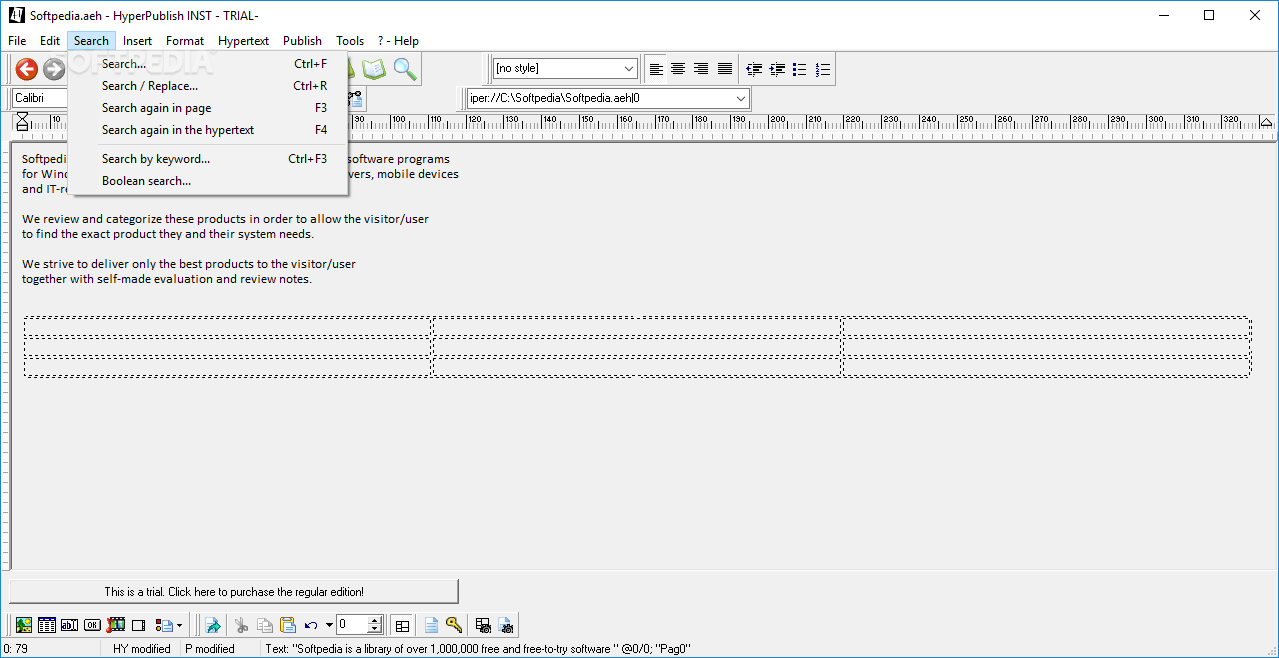The height and width of the screenshot is (658, 1279).
Task: Click the gray forward arrow icon
Action: (x=54, y=69)
